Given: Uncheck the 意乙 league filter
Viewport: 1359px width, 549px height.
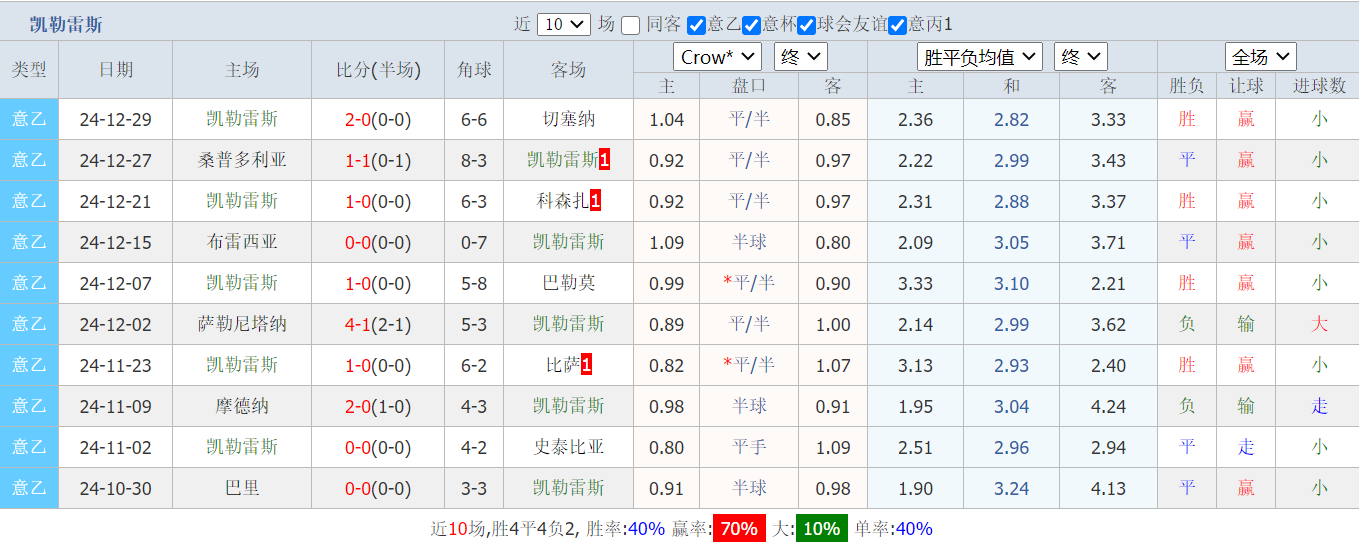Looking at the screenshot, I should click(x=697, y=25).
